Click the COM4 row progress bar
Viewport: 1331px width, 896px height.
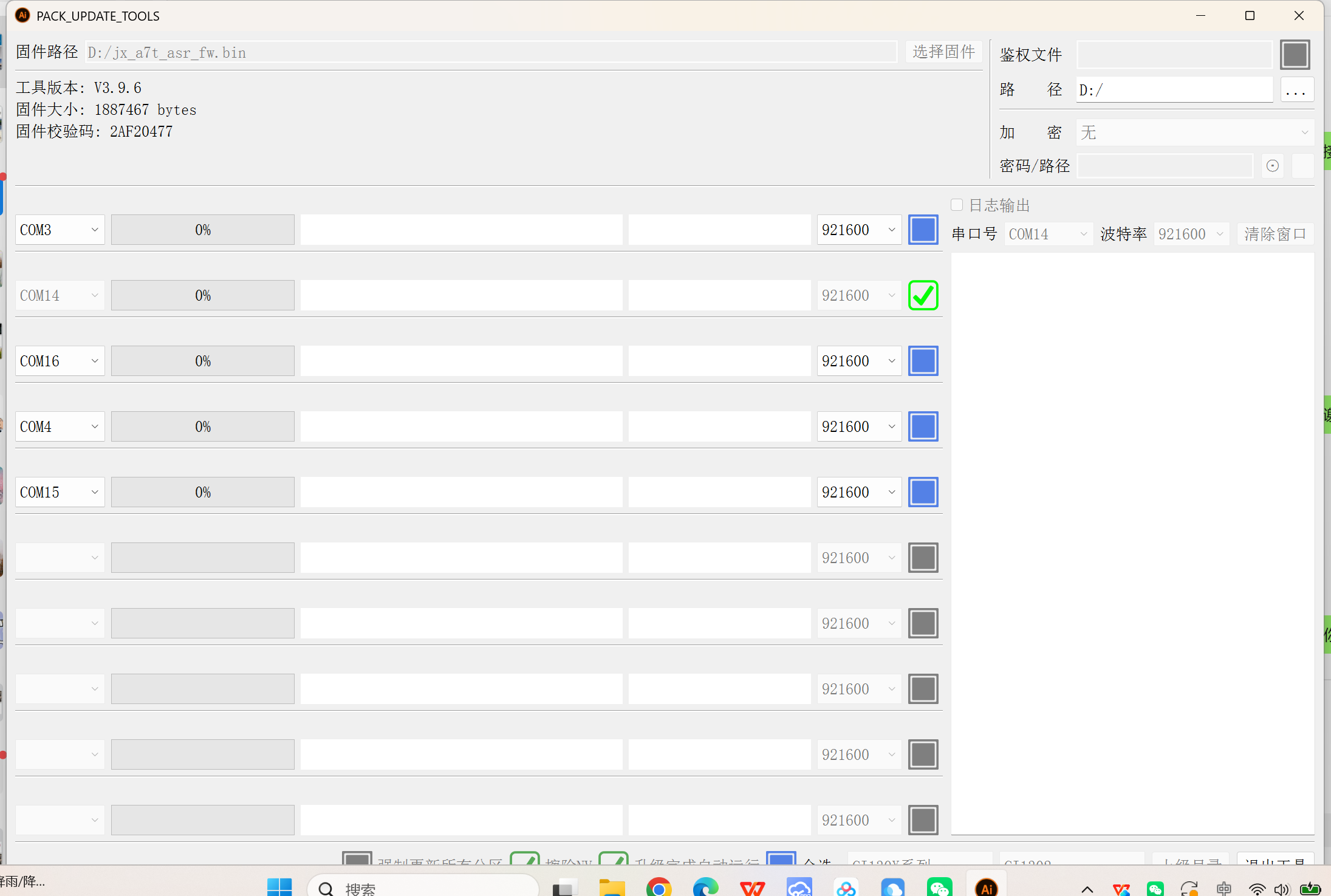pyautogui.click(x=202, y=426)
